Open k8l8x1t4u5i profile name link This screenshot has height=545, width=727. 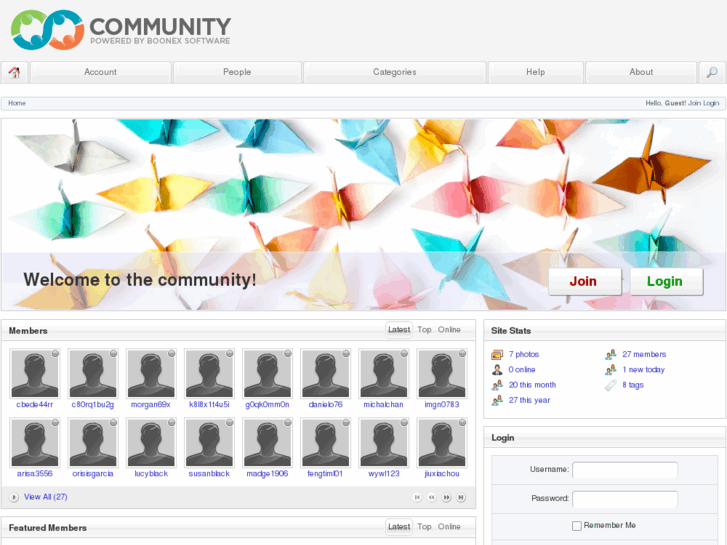(209, 405)
